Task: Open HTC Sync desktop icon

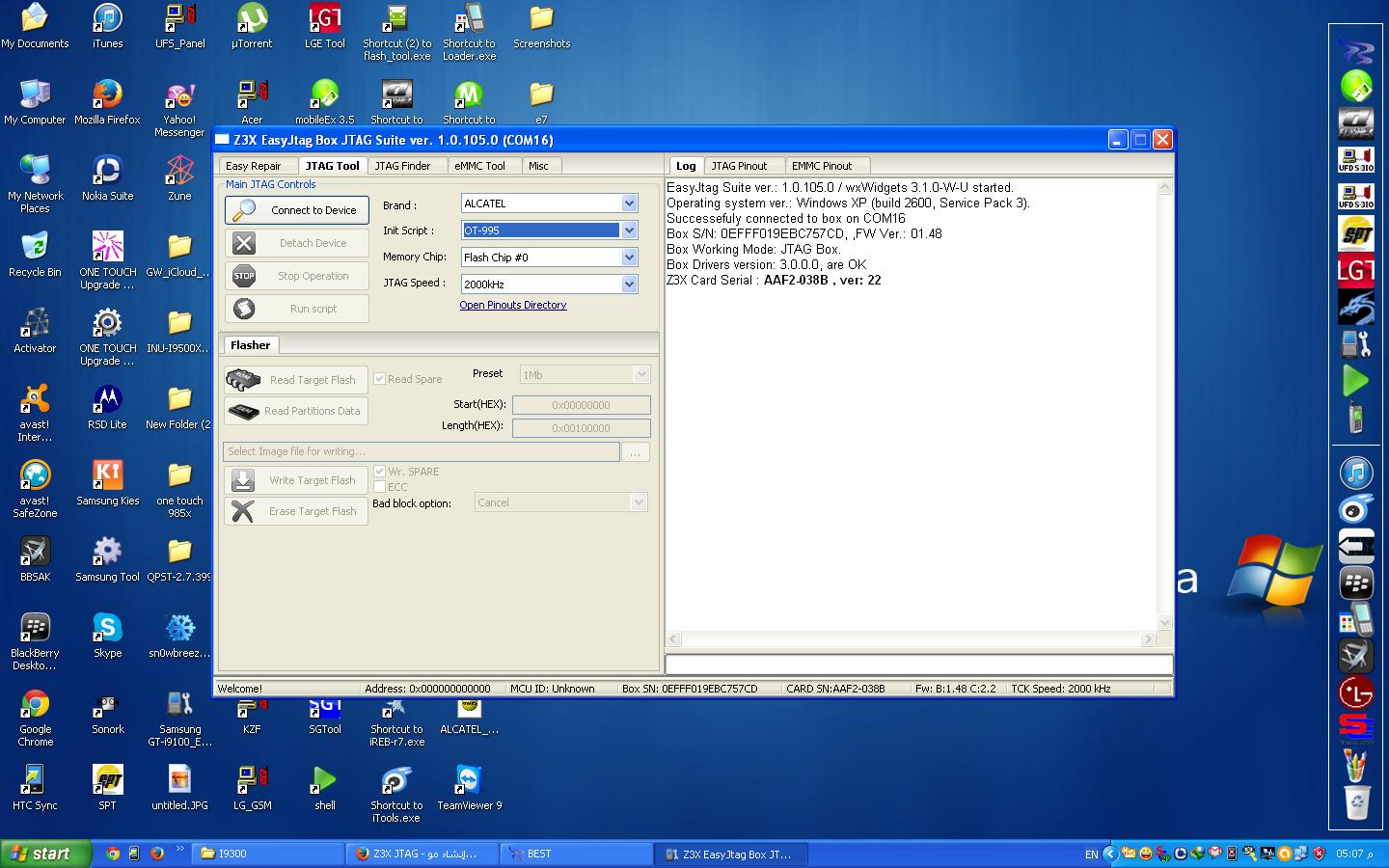Action: pyautogui.click(x=35, y=789)
